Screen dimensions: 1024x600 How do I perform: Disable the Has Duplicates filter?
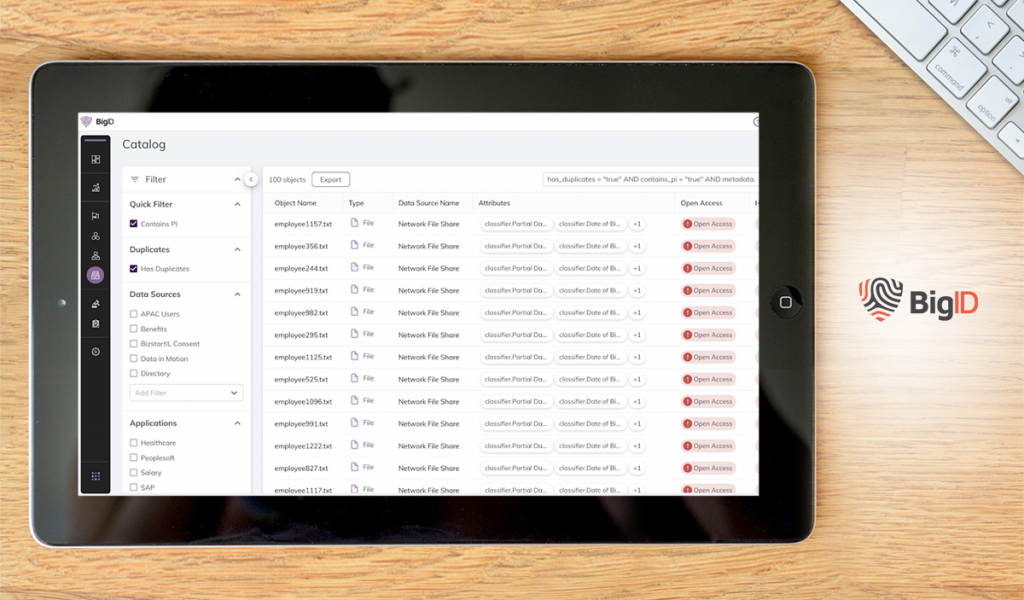click(134, 269)
